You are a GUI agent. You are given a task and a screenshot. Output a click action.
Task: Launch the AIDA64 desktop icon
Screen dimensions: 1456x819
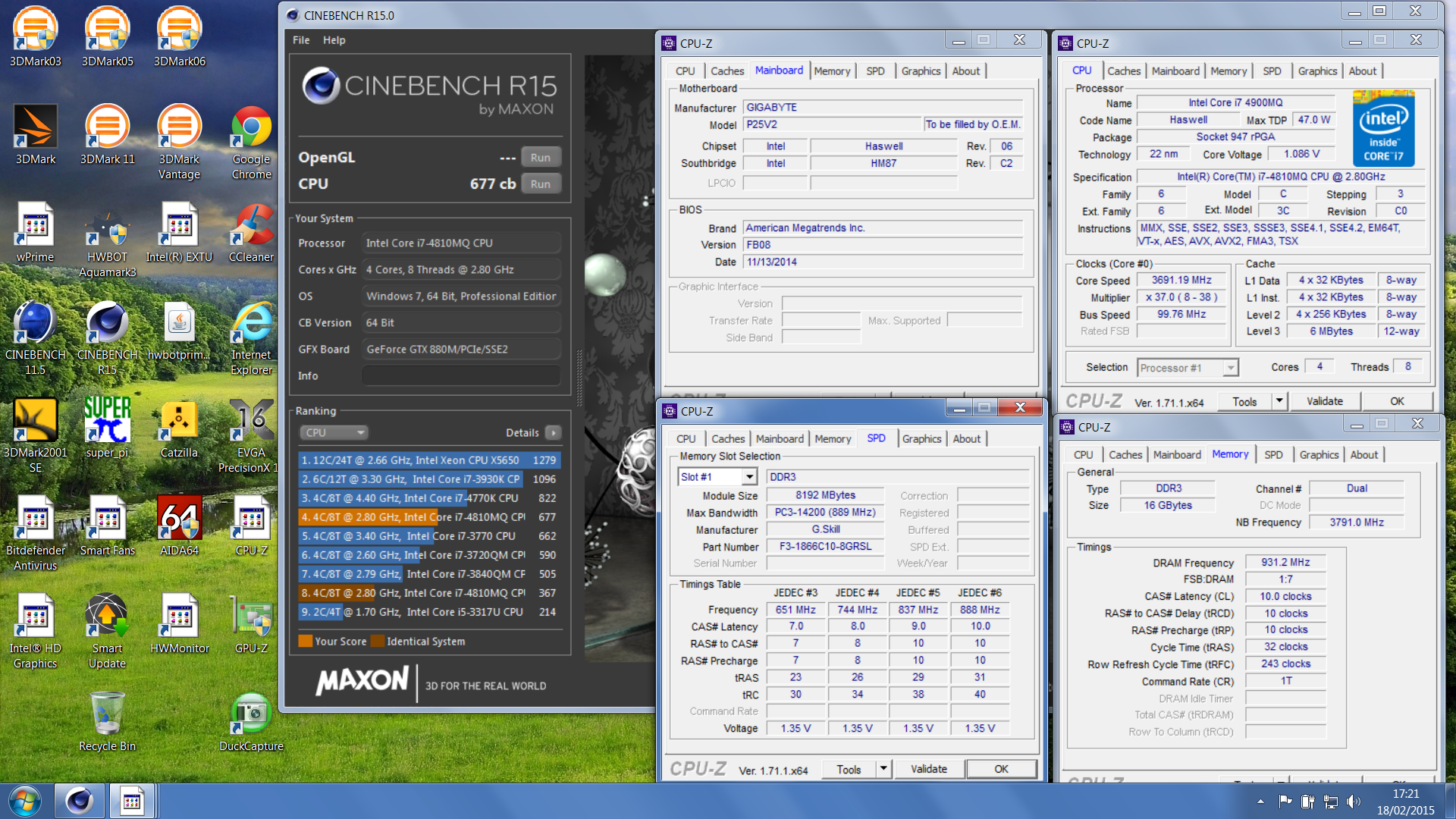tap(179, 526)
